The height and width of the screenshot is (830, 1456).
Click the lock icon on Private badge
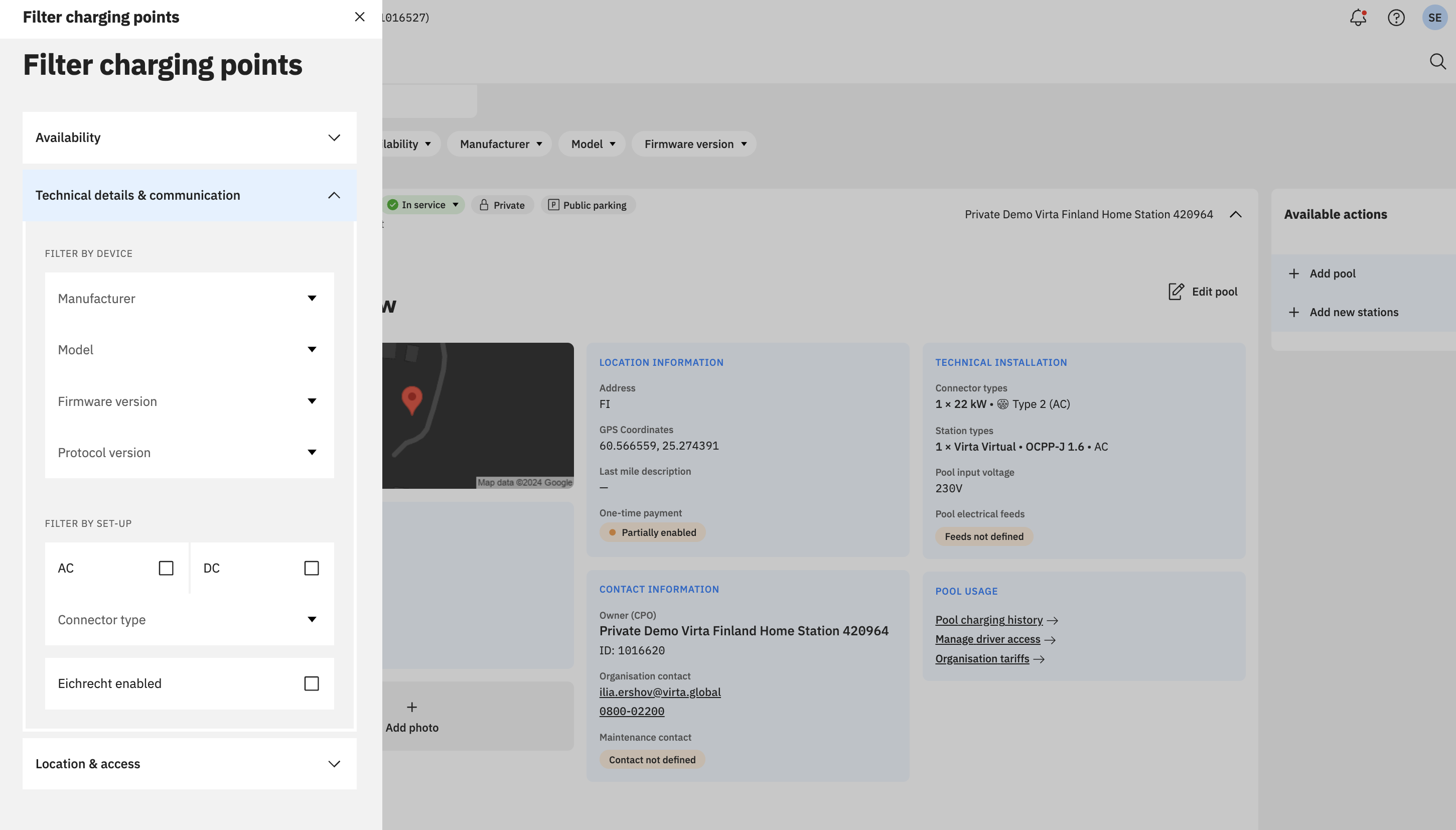[x=484, y=205]
